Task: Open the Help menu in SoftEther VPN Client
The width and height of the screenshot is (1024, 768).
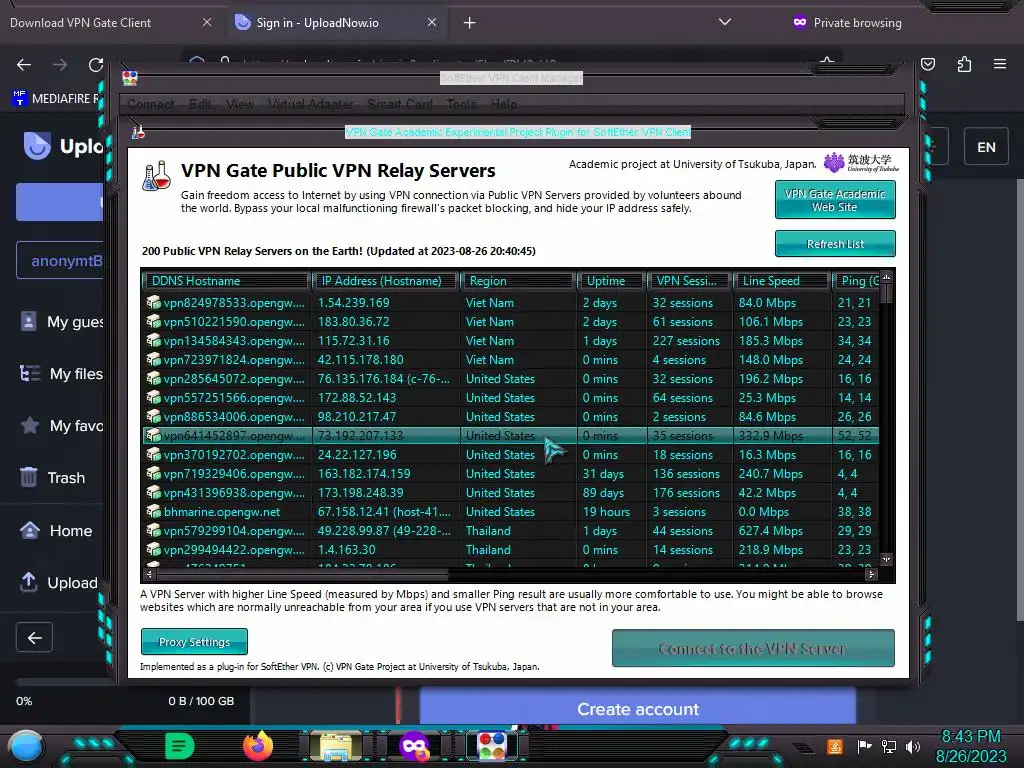Action: coord(504,104)
